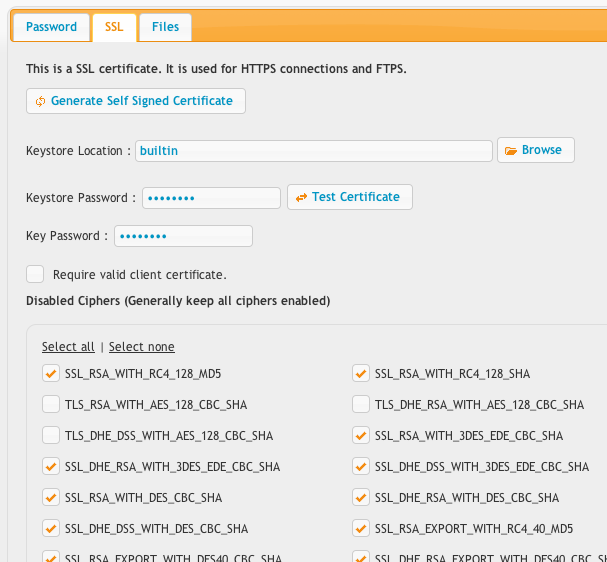The image size is (607, 562).
Task: Focus the Keystore Password field
Action: pos(211,198)
